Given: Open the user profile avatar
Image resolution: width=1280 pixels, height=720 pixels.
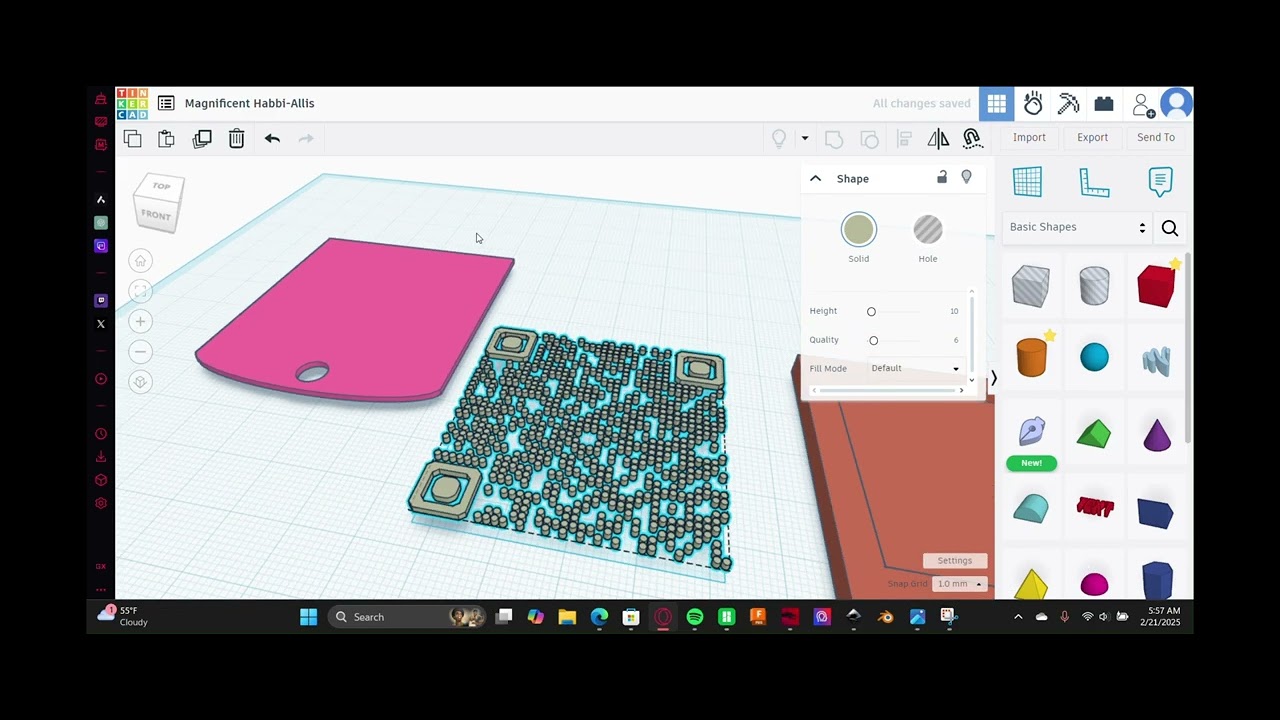Looking at the screenshot, I should click(x=1176, y=103).
